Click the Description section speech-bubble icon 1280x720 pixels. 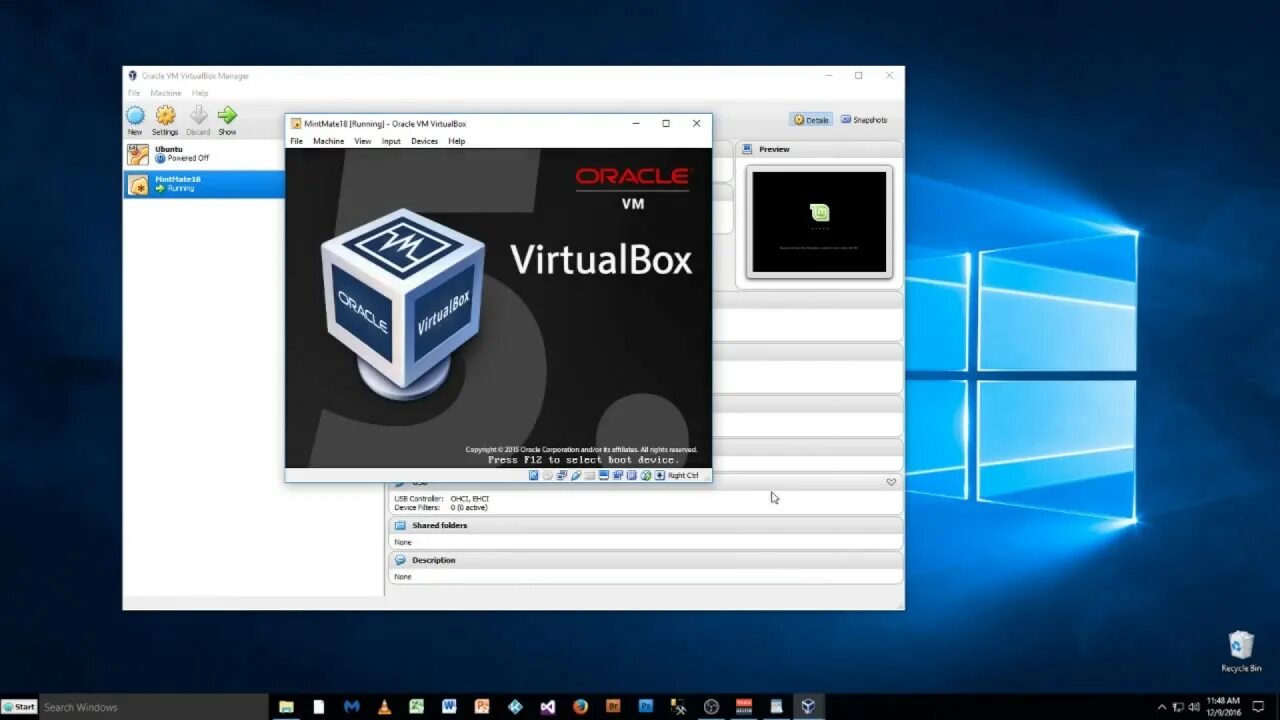point(400,560)
